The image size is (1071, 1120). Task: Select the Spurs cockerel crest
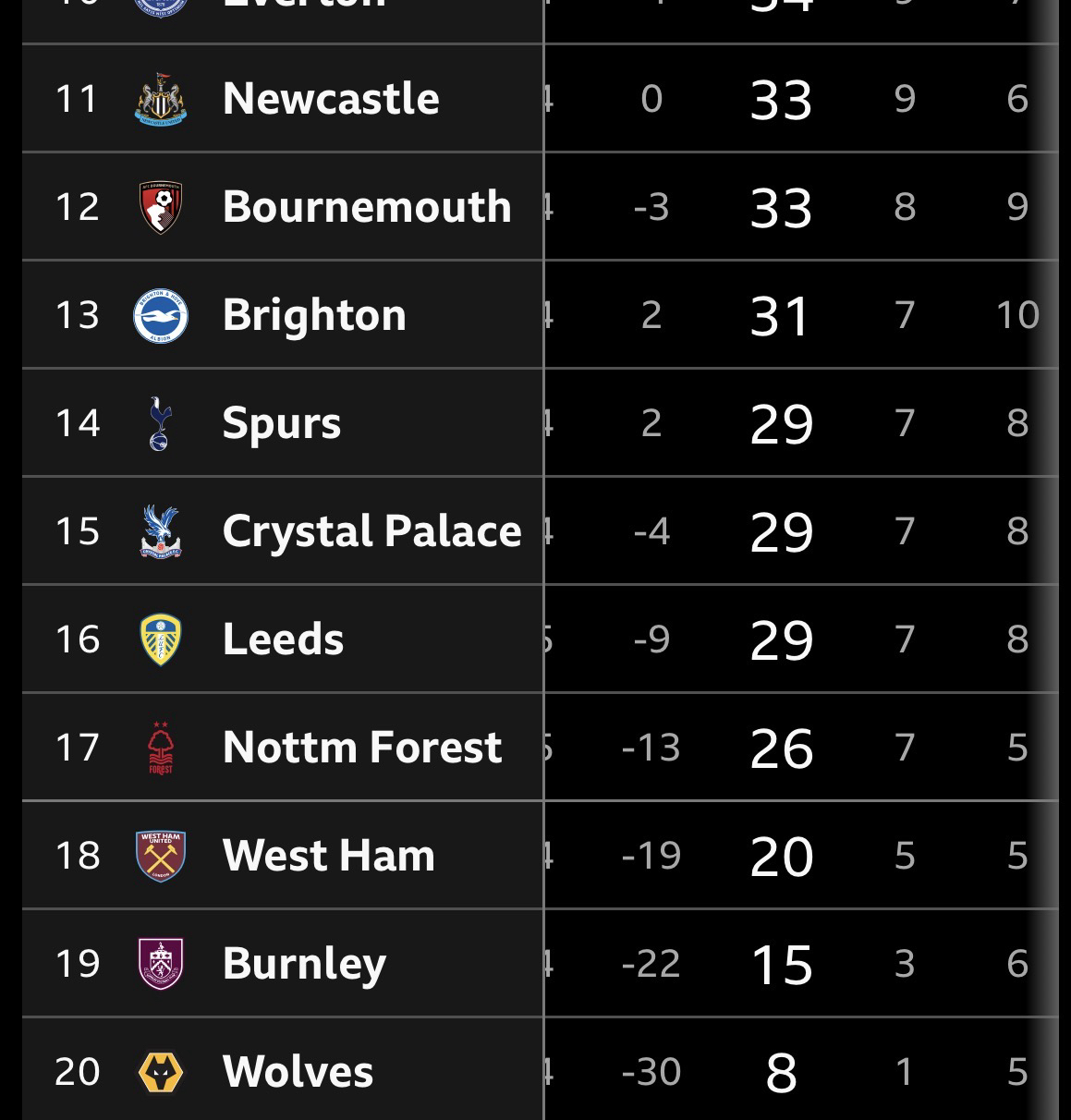(x=161, y=423)
